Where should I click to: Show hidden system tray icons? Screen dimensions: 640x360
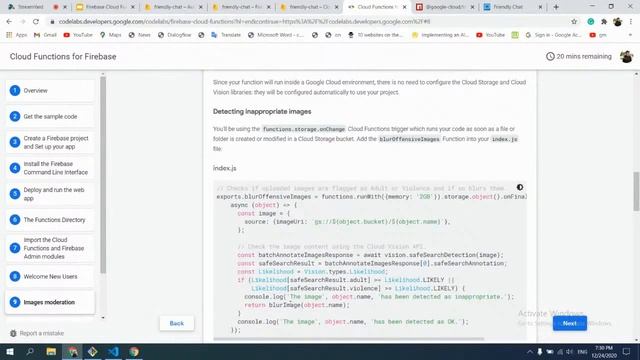coord(529,352)
